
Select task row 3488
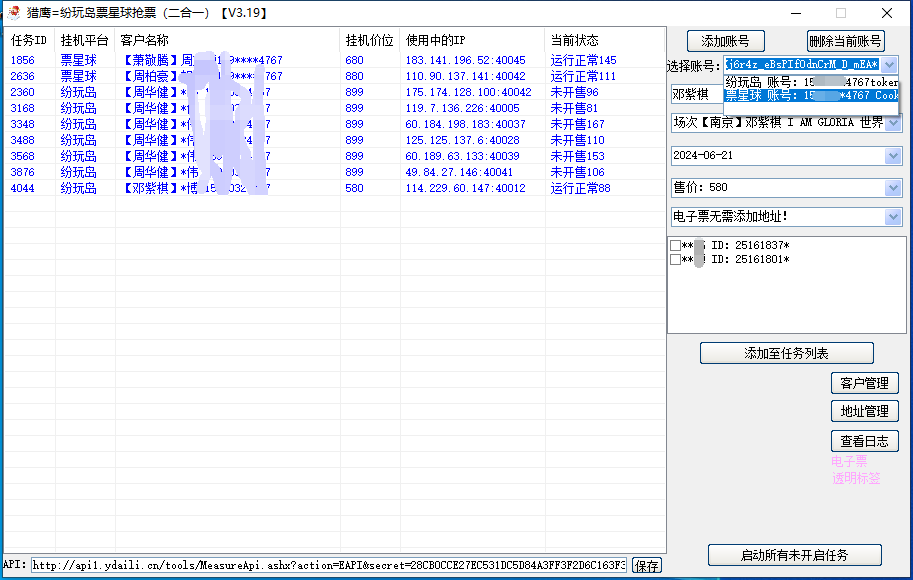(335, 140)
